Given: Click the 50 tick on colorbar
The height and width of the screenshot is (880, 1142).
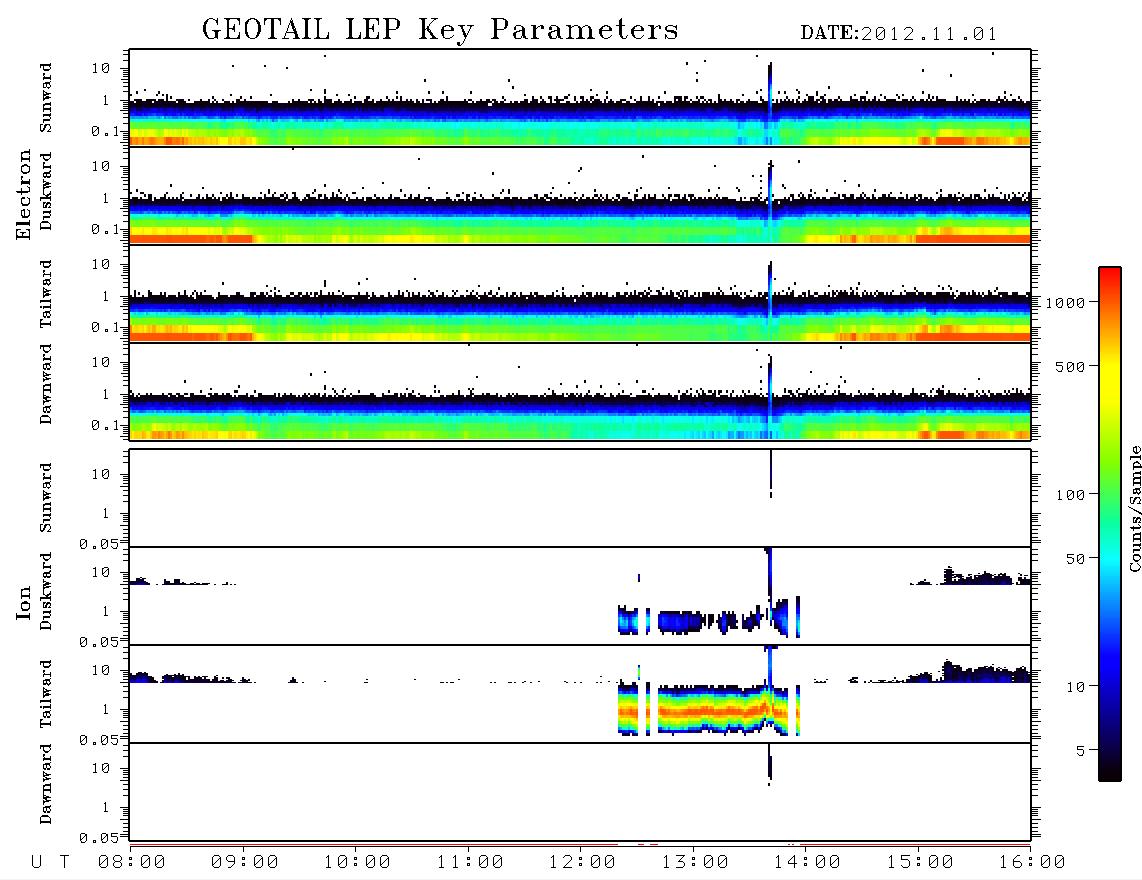Looking at the screenshot, I should coord(1075,559).
